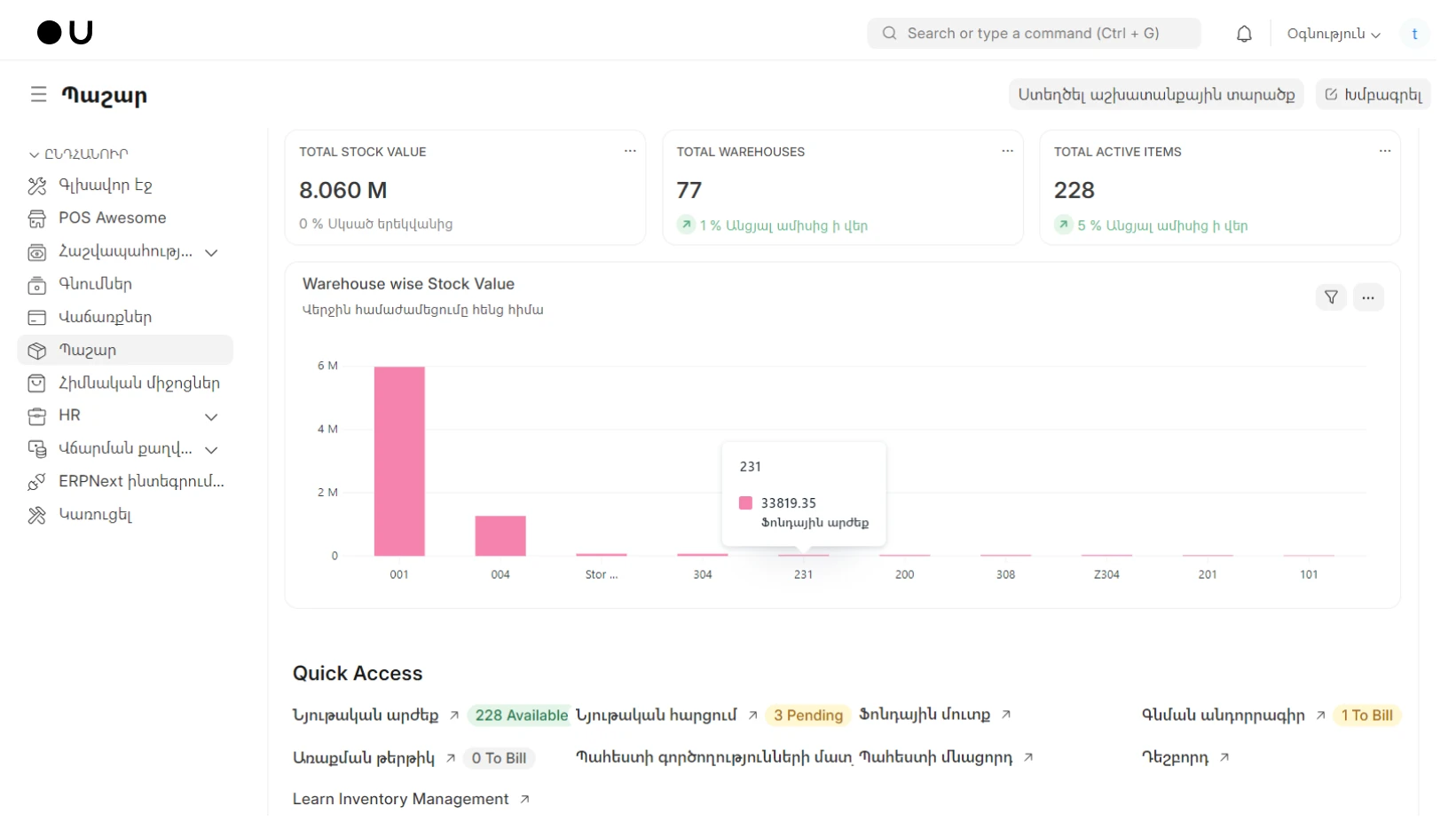Open filter on Warehouse wise Stock Value chart

click(x=1331, y=297)
